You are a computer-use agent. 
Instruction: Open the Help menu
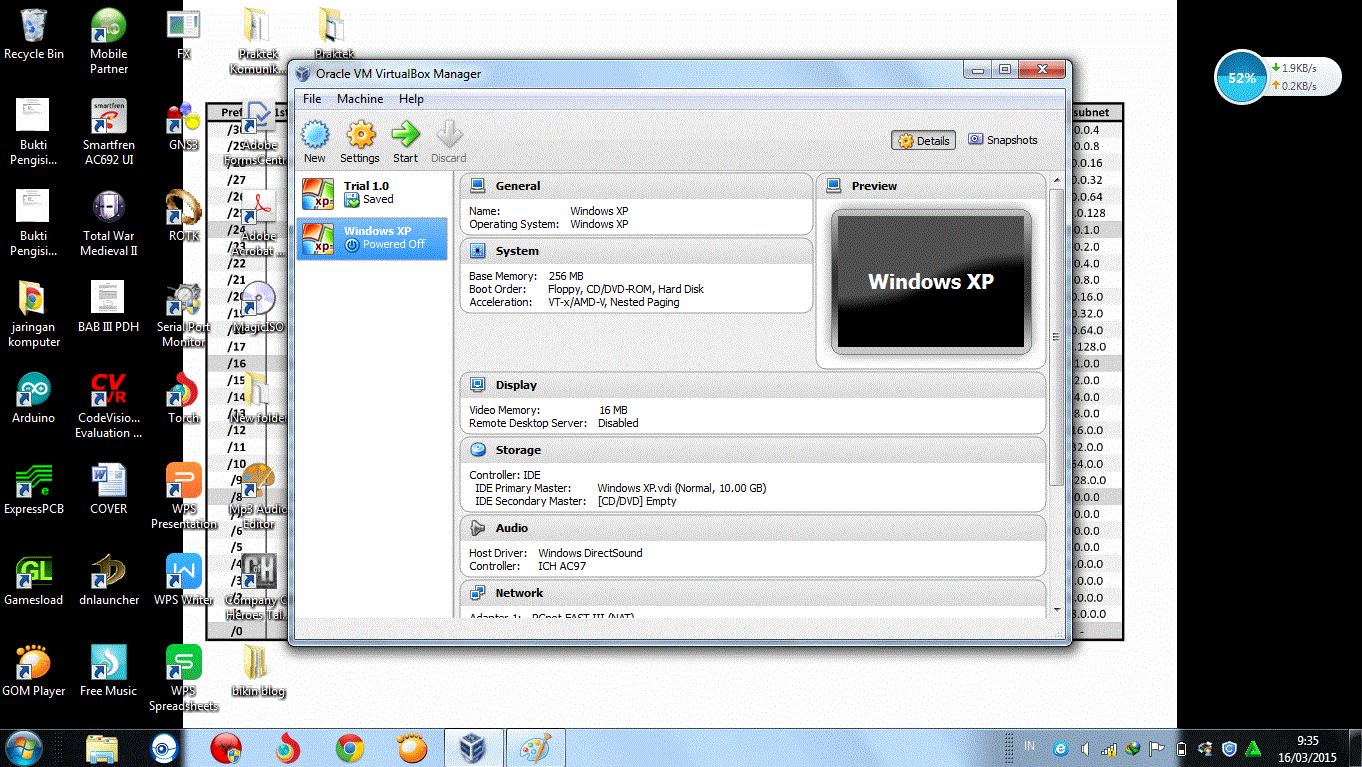point(411,99)
